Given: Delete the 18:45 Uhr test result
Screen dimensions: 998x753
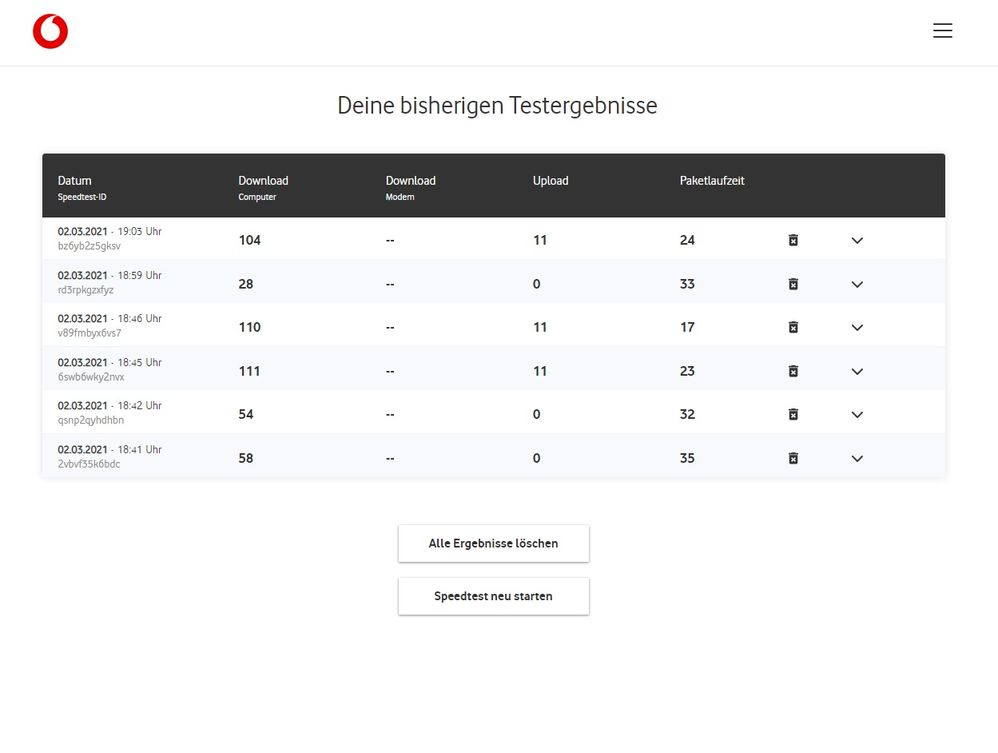Looking at the screenshot, I should coord(793,371).
